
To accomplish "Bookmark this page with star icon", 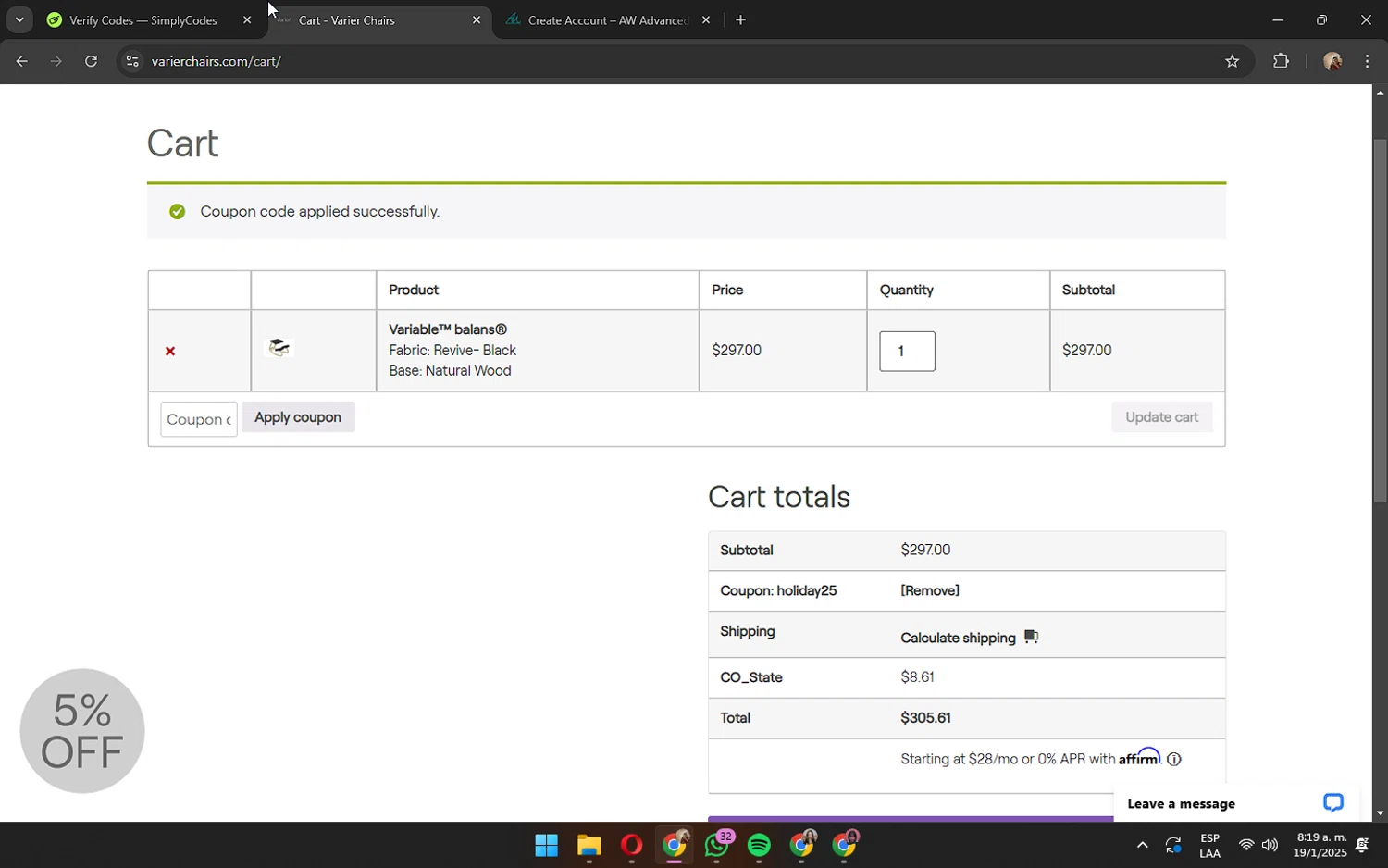I will pos(1232,62).
